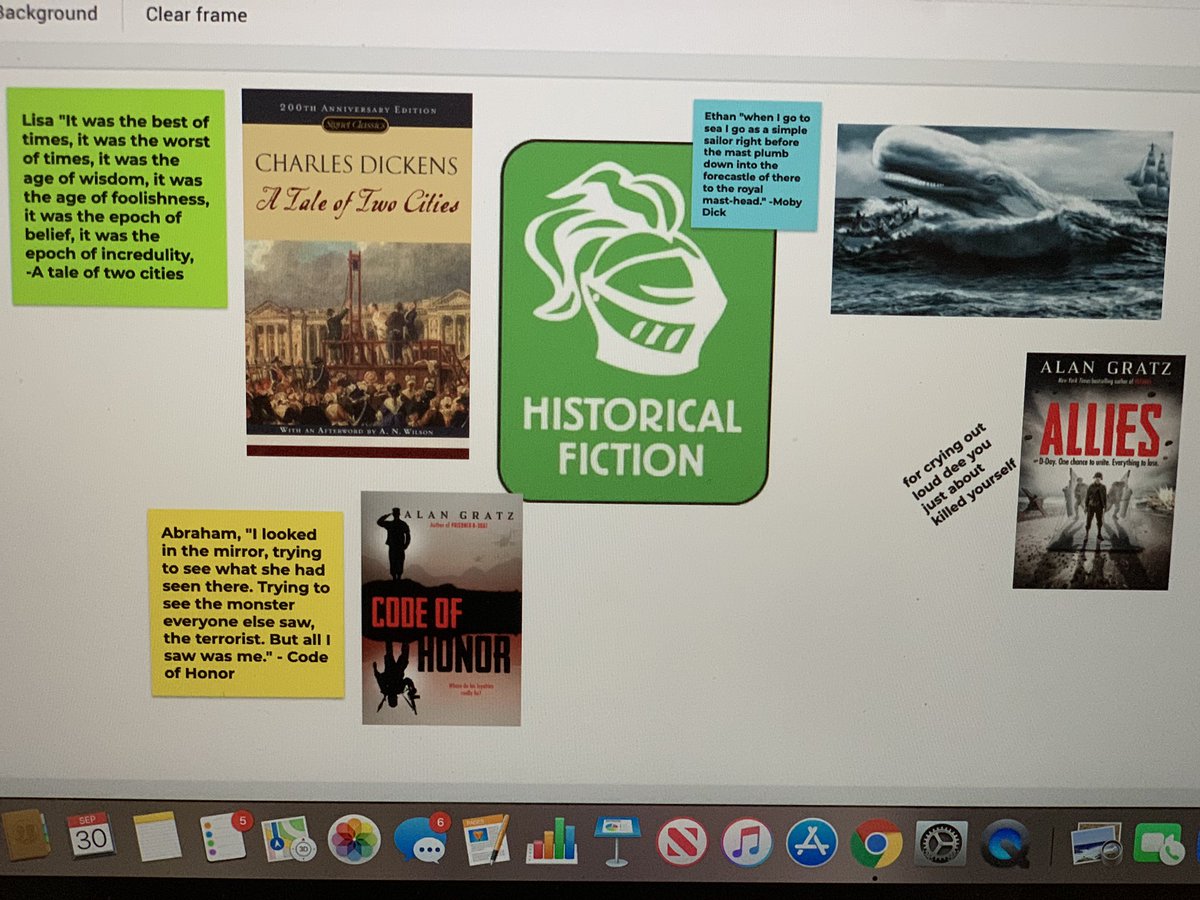The width and height of the screenshot is (1200, 900).
Task: Open the Notes app in the dock
Action: (157, 837)
